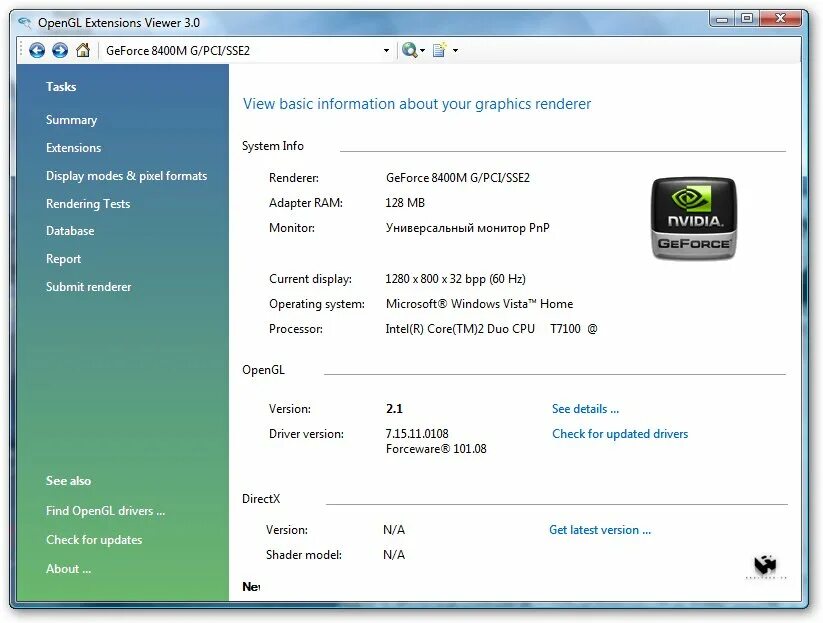Open the About link
This screenshot has height=623, width=823.
68,568
